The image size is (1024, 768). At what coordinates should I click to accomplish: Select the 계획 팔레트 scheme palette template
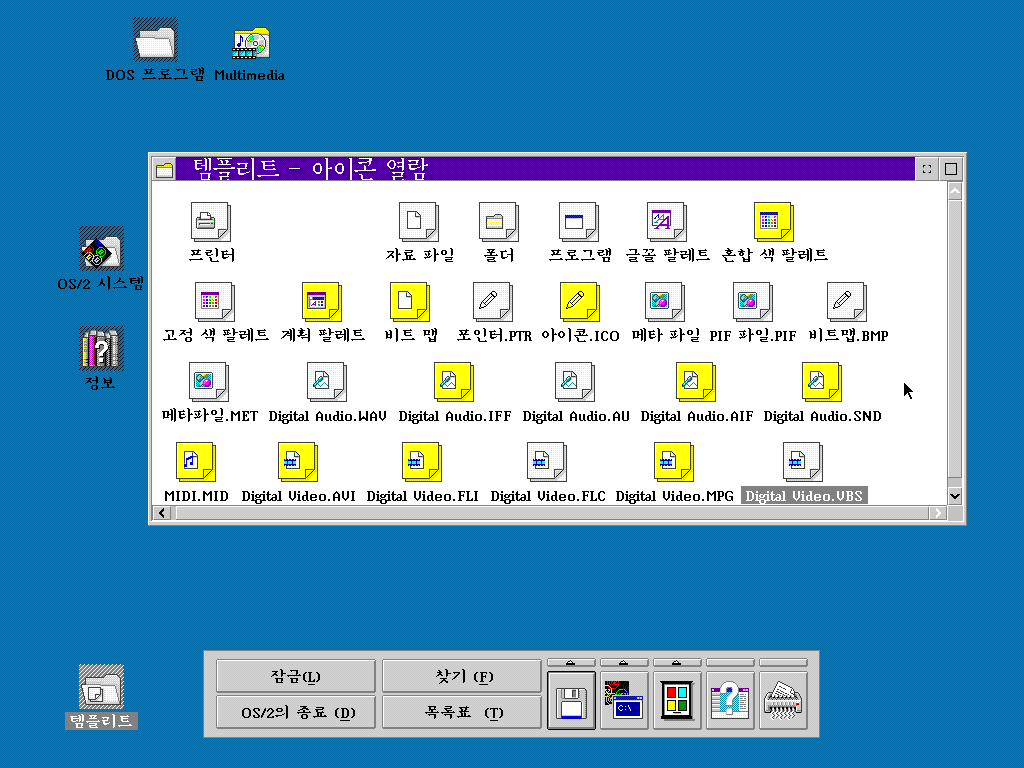tap(322, 302)
